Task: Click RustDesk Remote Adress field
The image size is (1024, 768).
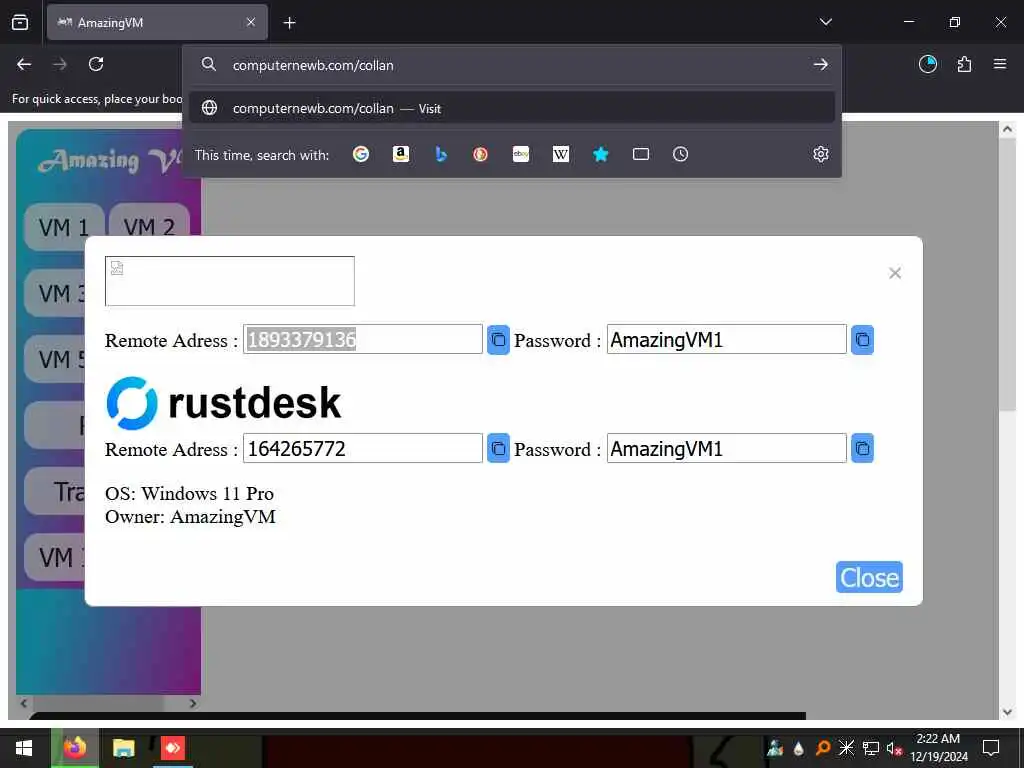Action: (362, 449)
